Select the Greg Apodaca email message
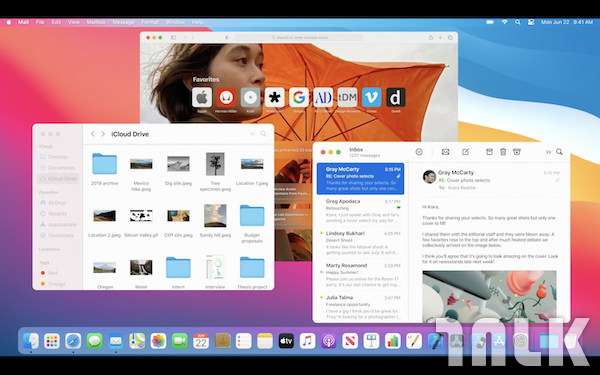The height and width of the screenshot is (375, 600). [360, 211]
